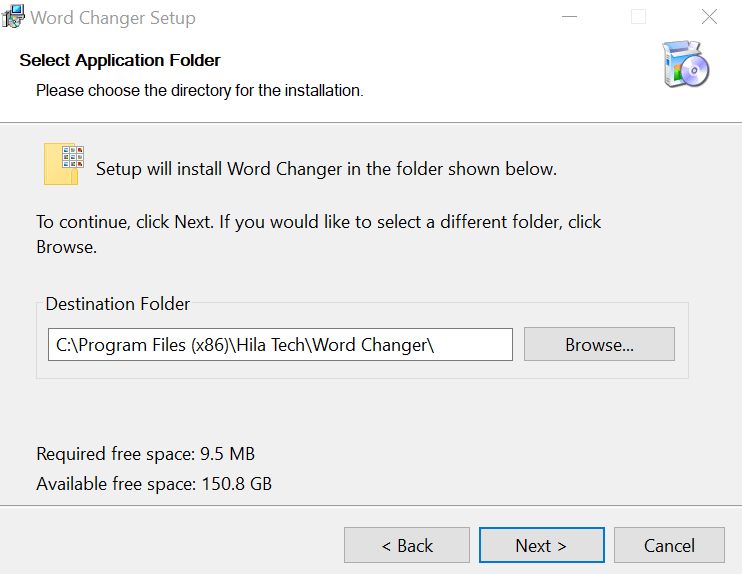Click the yellow folder icon beside the setup text
The image size is (742, 574).
pos(63,165)
